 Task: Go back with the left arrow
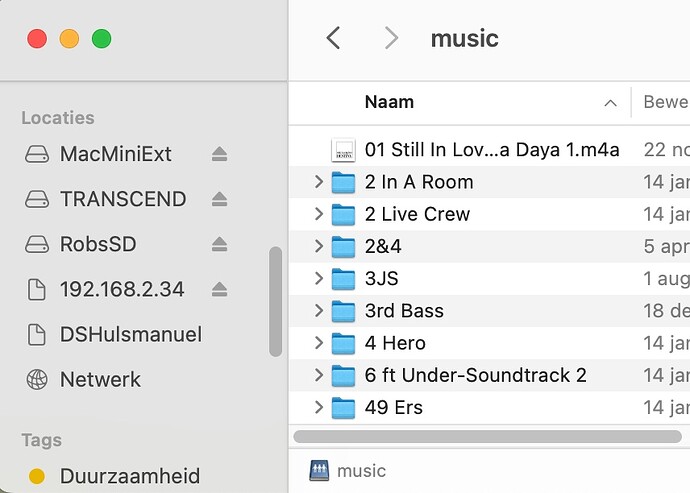pyautogui.click(x=333, y=38)
